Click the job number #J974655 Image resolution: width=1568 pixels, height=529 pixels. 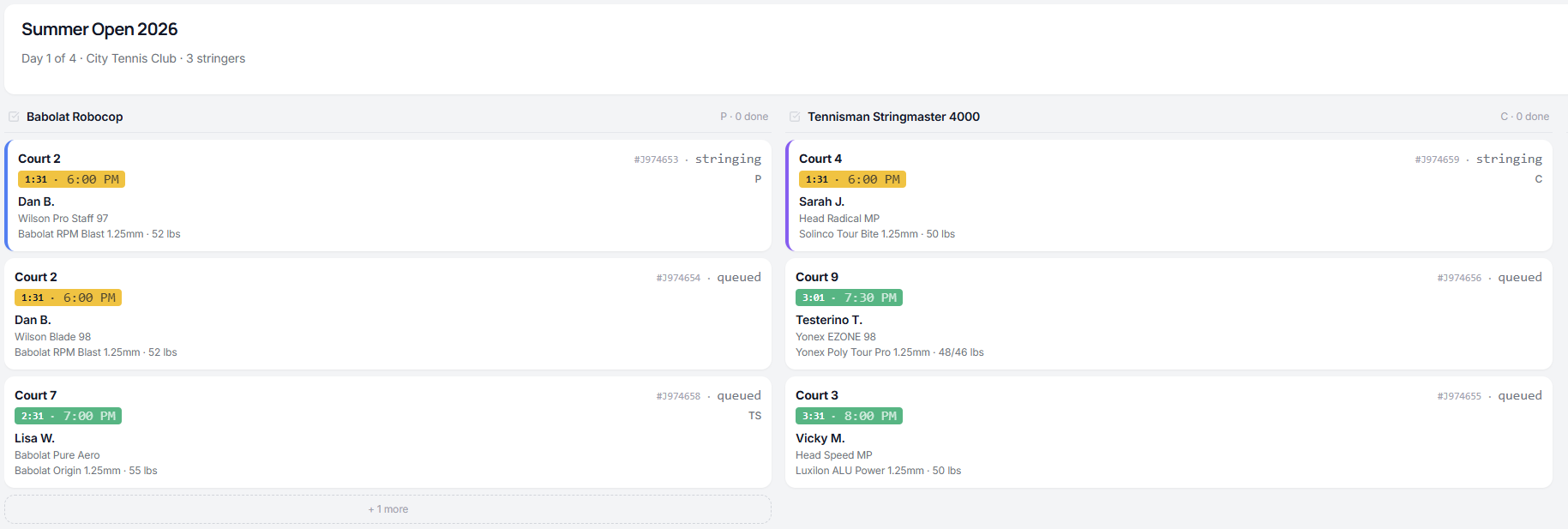pos(1459,396)
